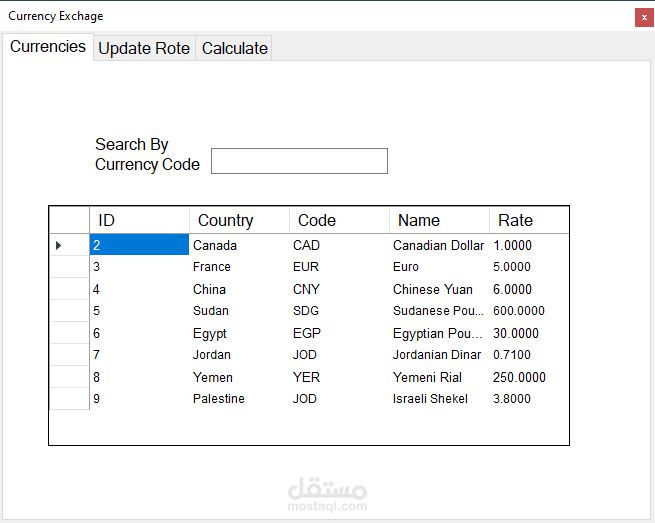Click the Name column header
The width and height of the screenshot is (655, 523).
pyautogui.click(x=439, y=220)
